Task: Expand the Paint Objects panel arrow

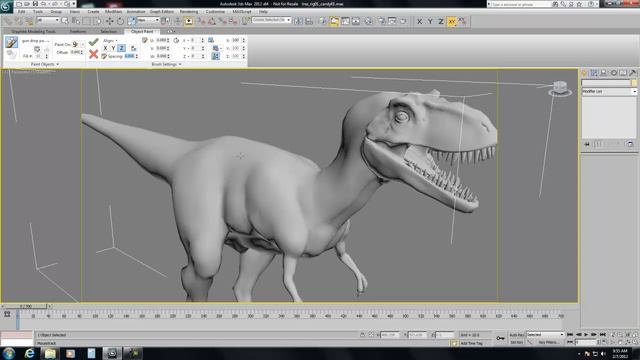Action: click(58, 64)
